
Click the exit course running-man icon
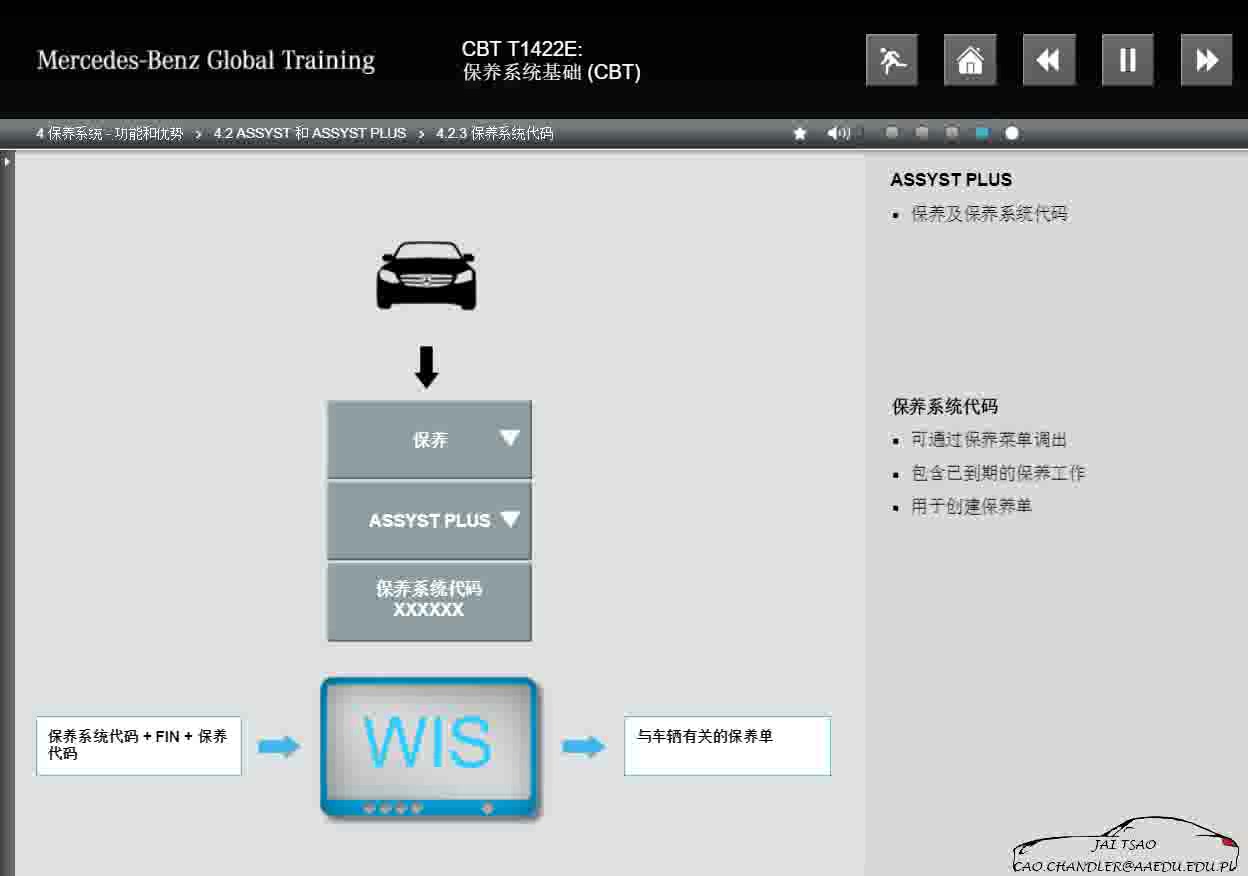(891, 60)
